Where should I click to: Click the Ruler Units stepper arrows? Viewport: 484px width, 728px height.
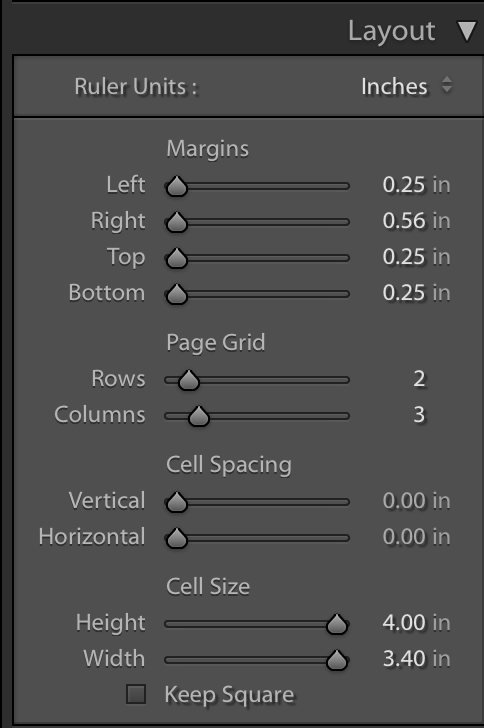click(446, 85)
